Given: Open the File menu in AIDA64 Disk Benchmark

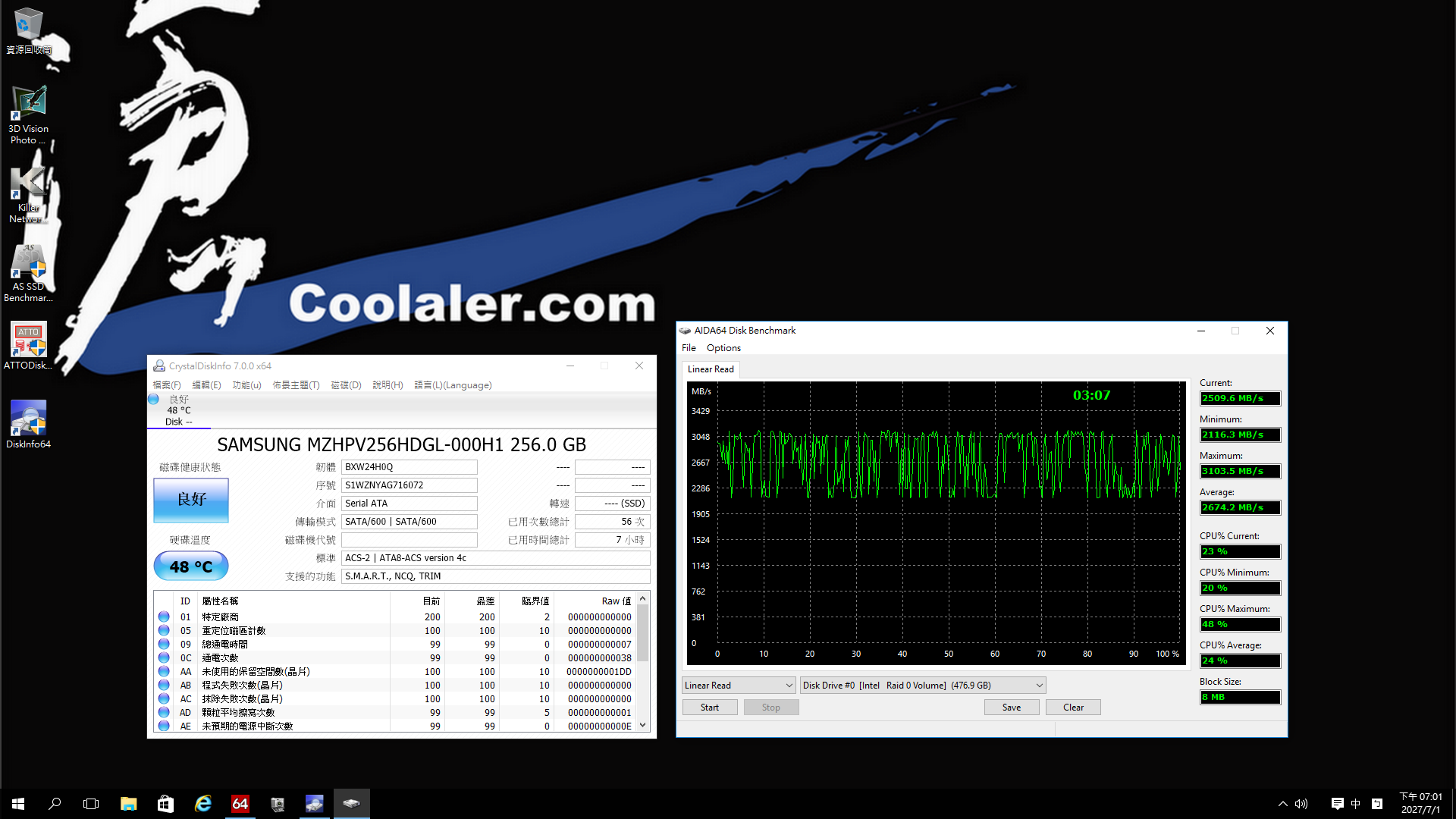Looking at the screenshot, I should pos(689,348).
